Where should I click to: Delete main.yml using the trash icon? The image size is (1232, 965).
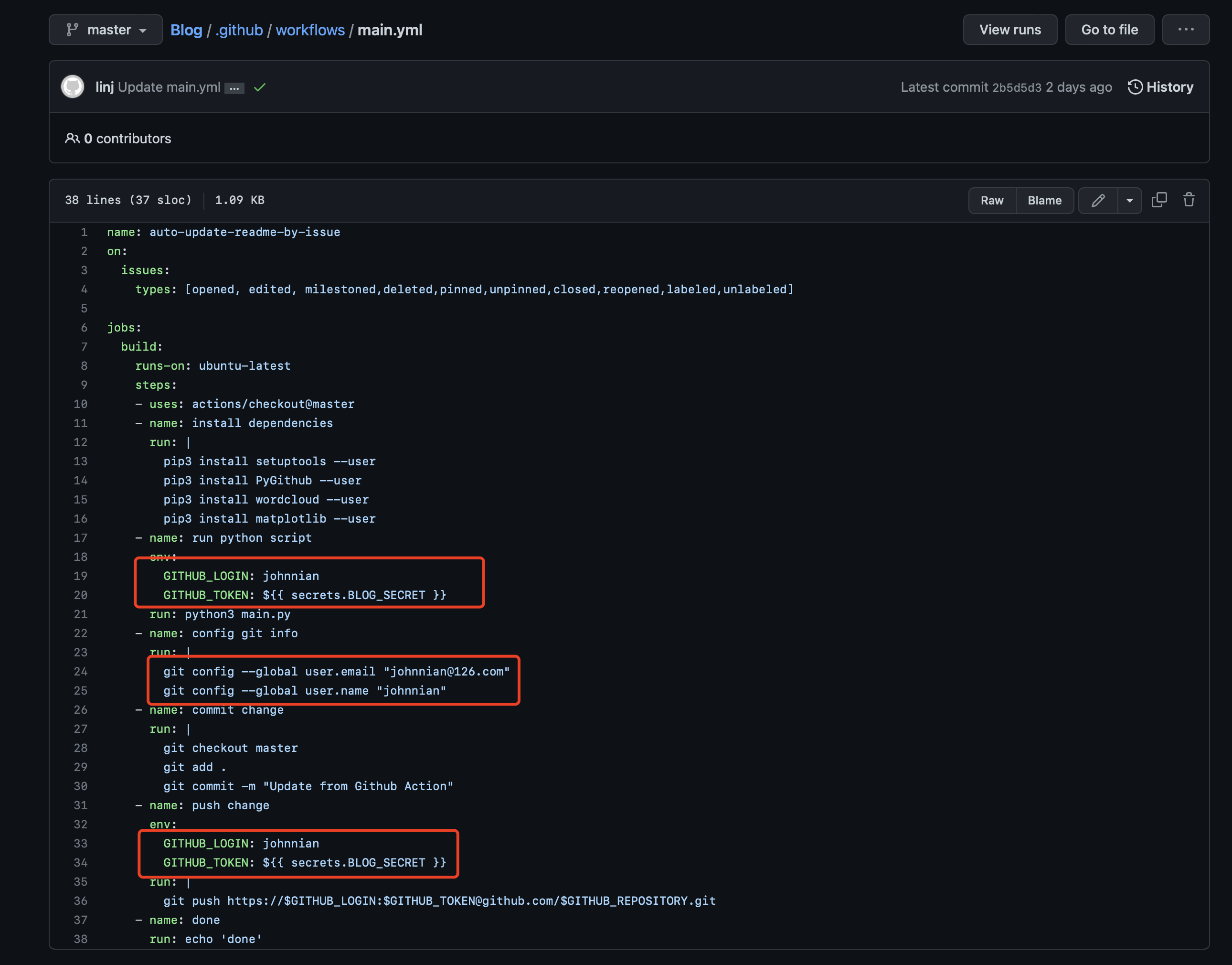(1189, 200)
